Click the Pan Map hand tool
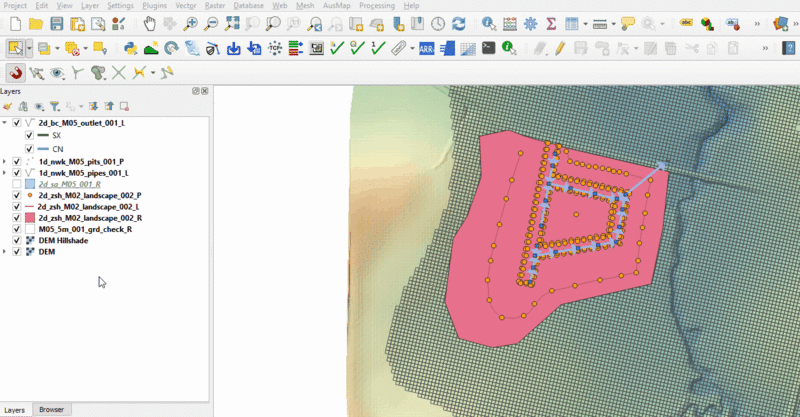The height and width of the screenshot is (417, 800). coord(149,23)
